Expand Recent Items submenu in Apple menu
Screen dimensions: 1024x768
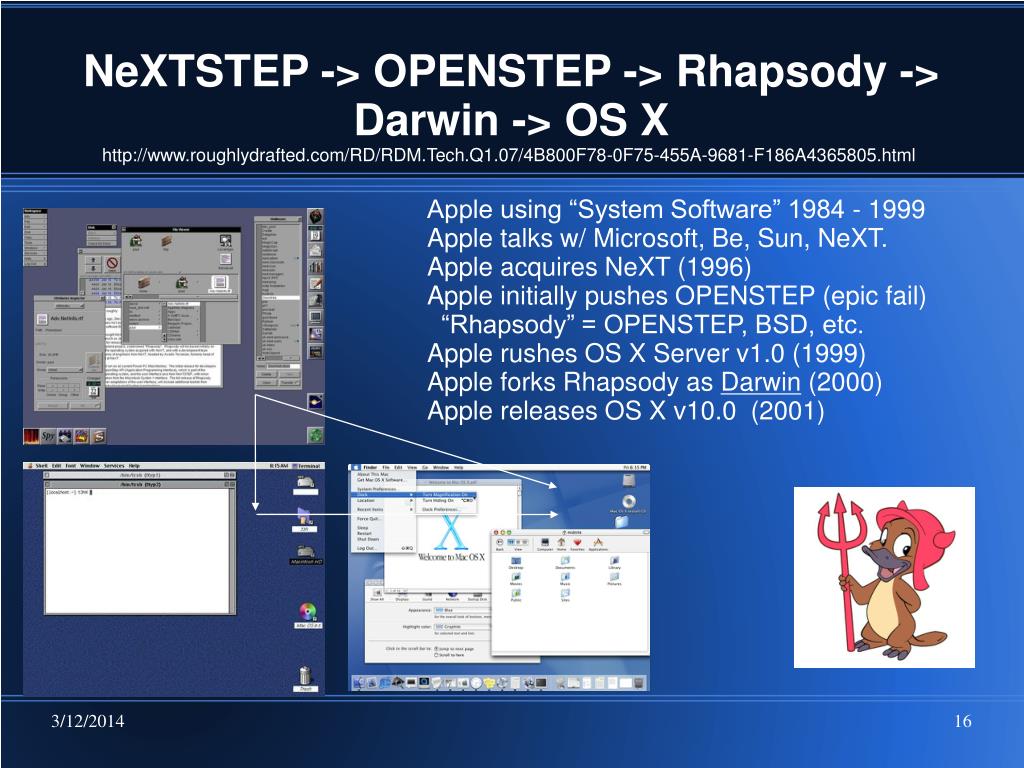click(x=384, y=509)
